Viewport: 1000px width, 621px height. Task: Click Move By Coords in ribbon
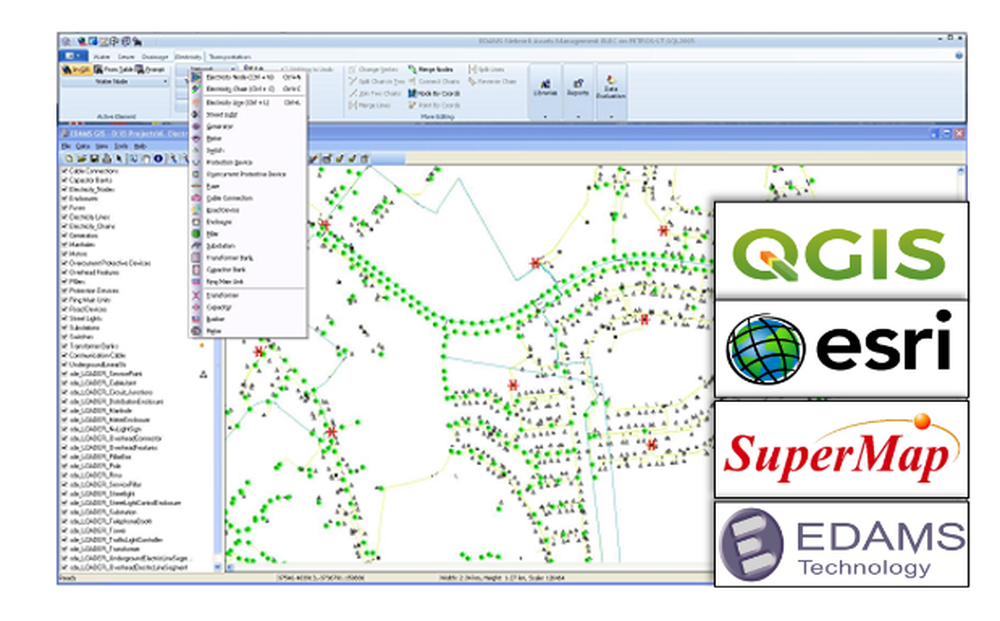[x=434, y=94]
